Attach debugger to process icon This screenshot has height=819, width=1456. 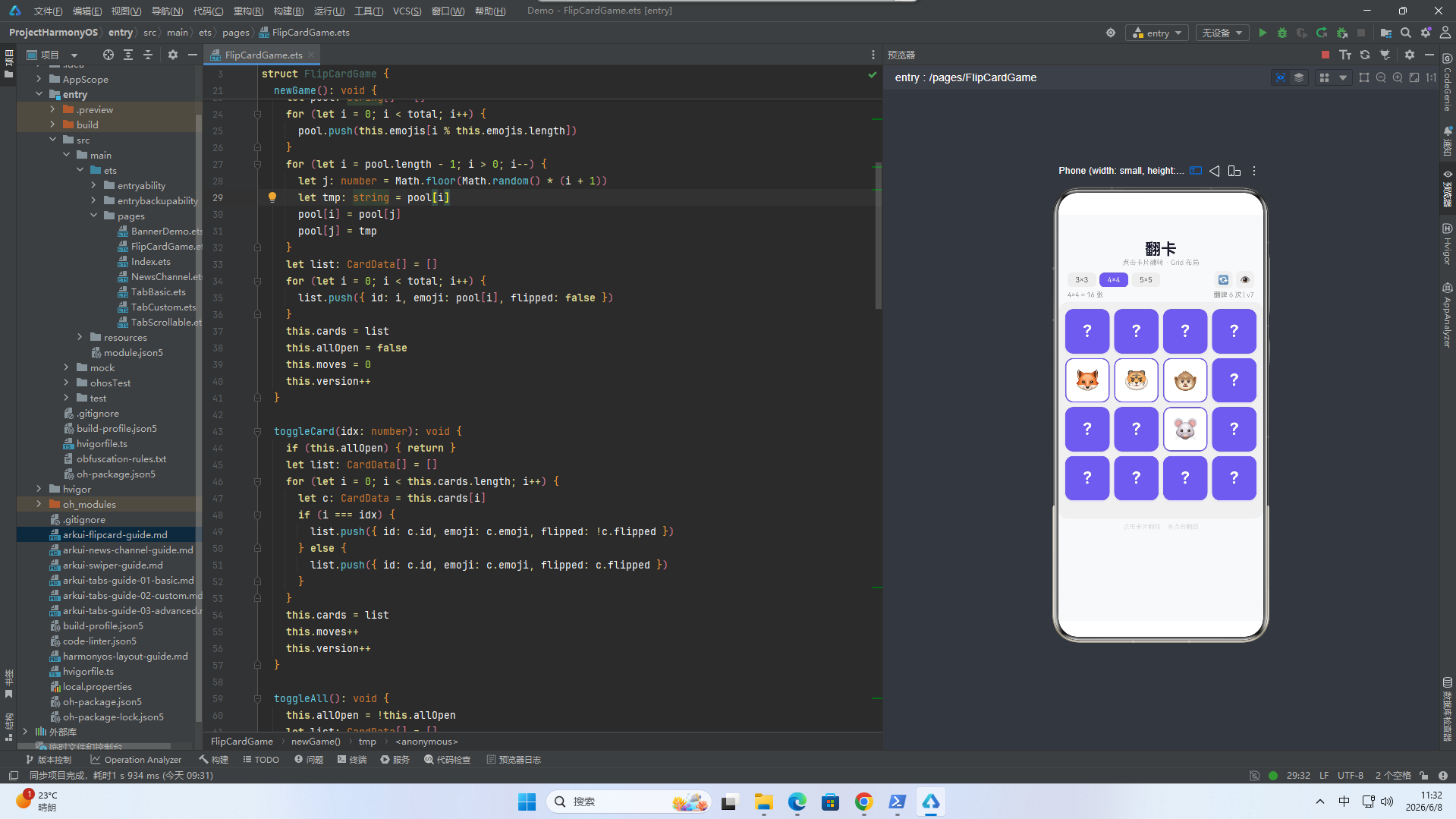(x=1342, y=33)
